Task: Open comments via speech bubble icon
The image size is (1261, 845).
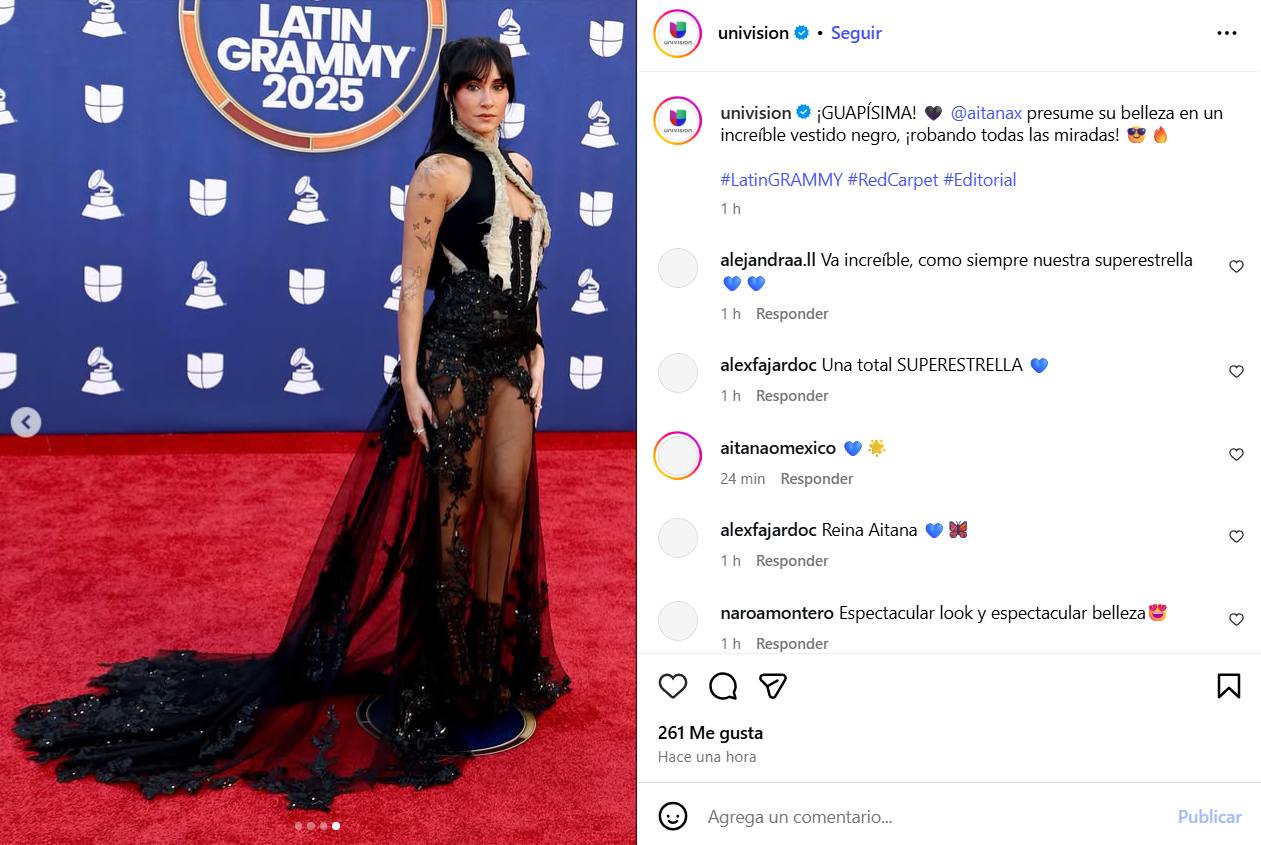Action: tap(723, 686)
